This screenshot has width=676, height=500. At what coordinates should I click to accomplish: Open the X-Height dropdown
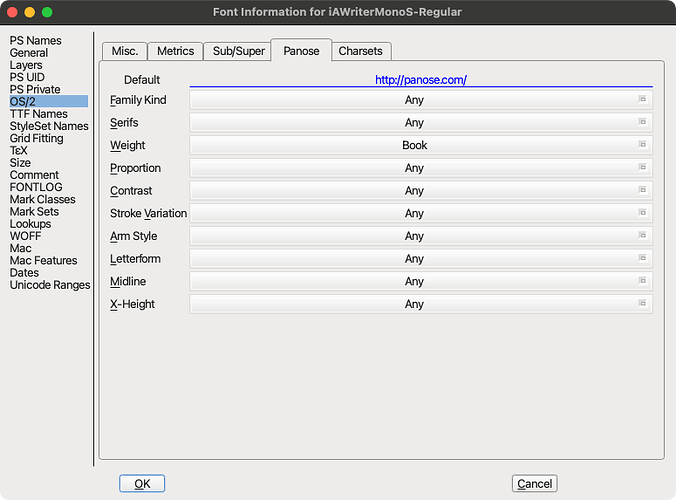tap(421, 304)
